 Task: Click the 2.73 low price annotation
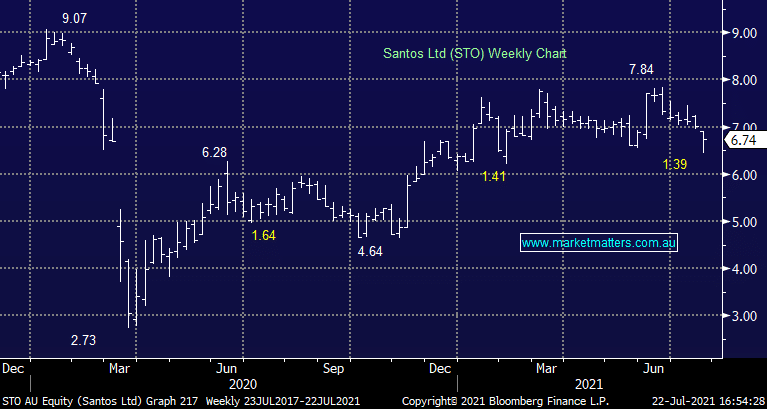coord(83,340)
